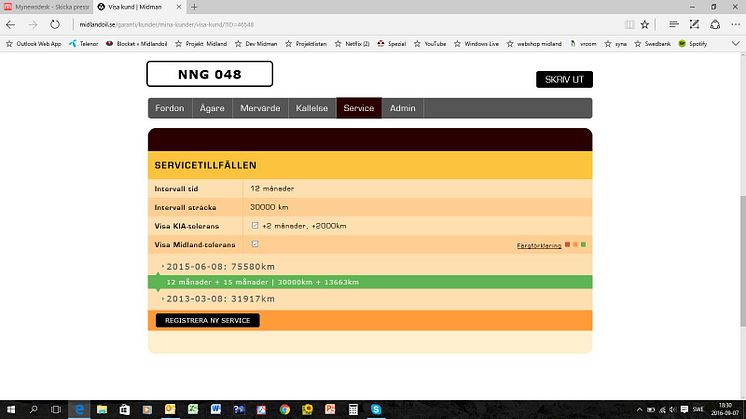The width and height of the screenshot is (746, 419).
Task: Expand the 2015-06-08 75580km service entry
Action: [x=218, y=266]
